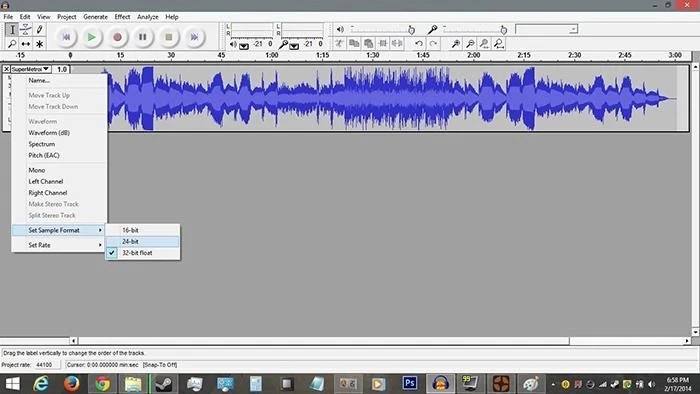Click the green Play button
Viewport: 700px width, 394px height.
click(92, 37)
